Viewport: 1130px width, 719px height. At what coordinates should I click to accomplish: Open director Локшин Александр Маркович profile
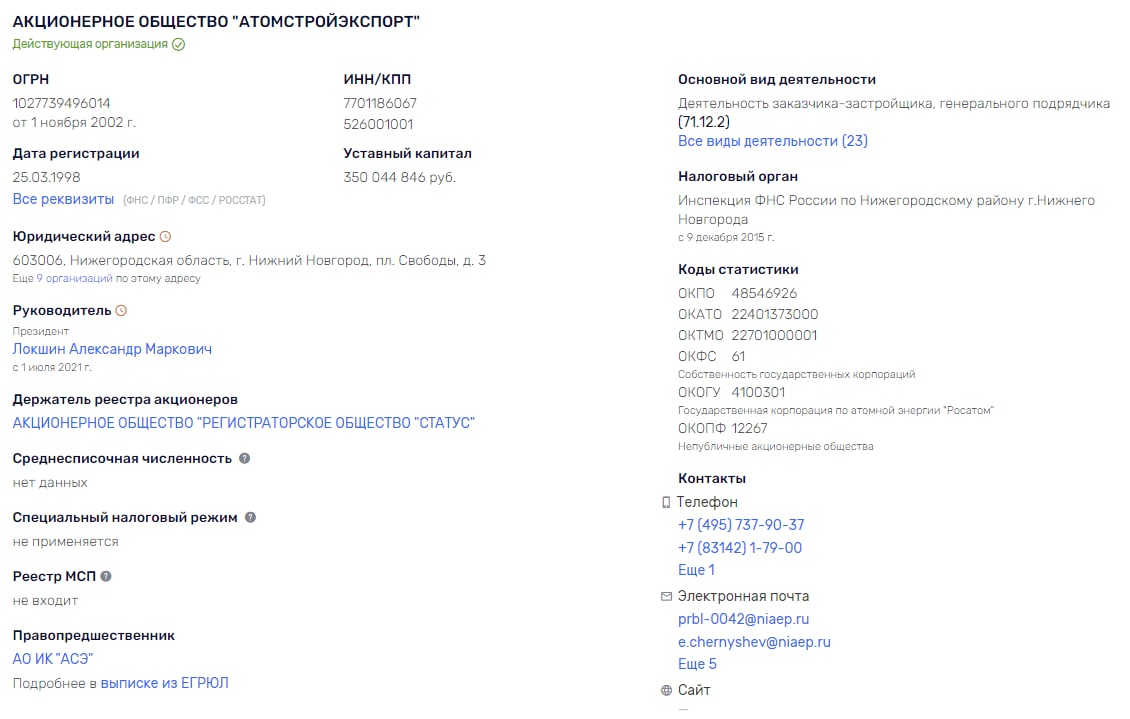[x=112, y=349]
